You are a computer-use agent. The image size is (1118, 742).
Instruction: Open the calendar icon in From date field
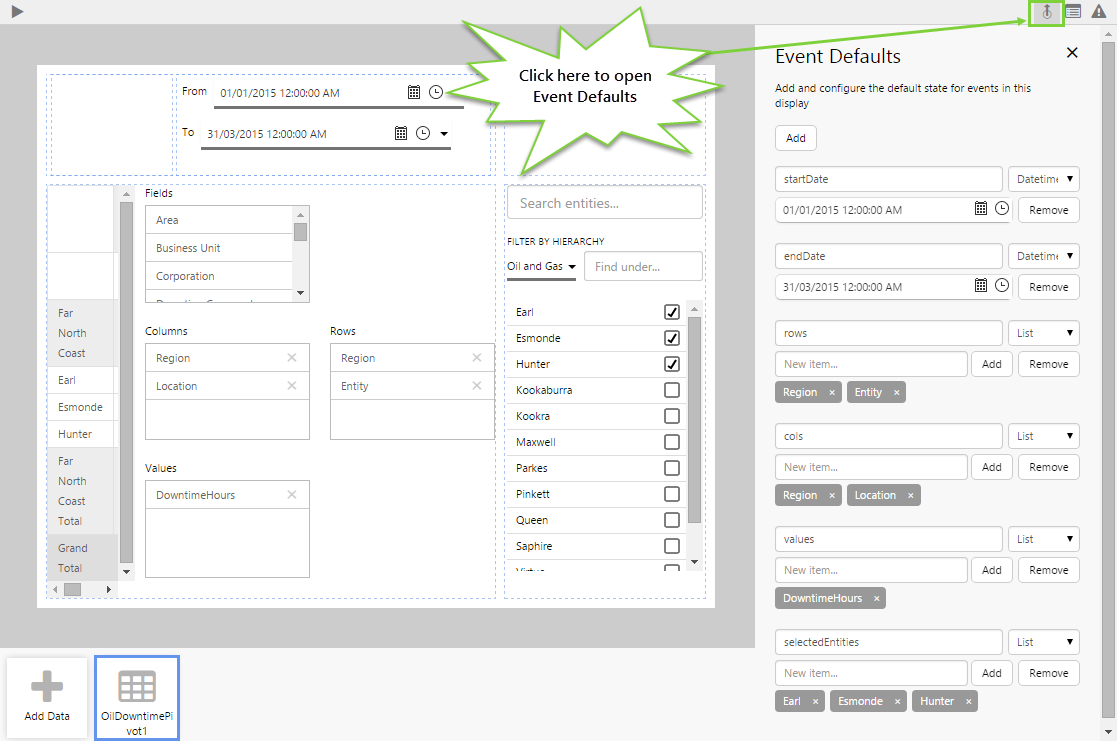tap(414, 93)
